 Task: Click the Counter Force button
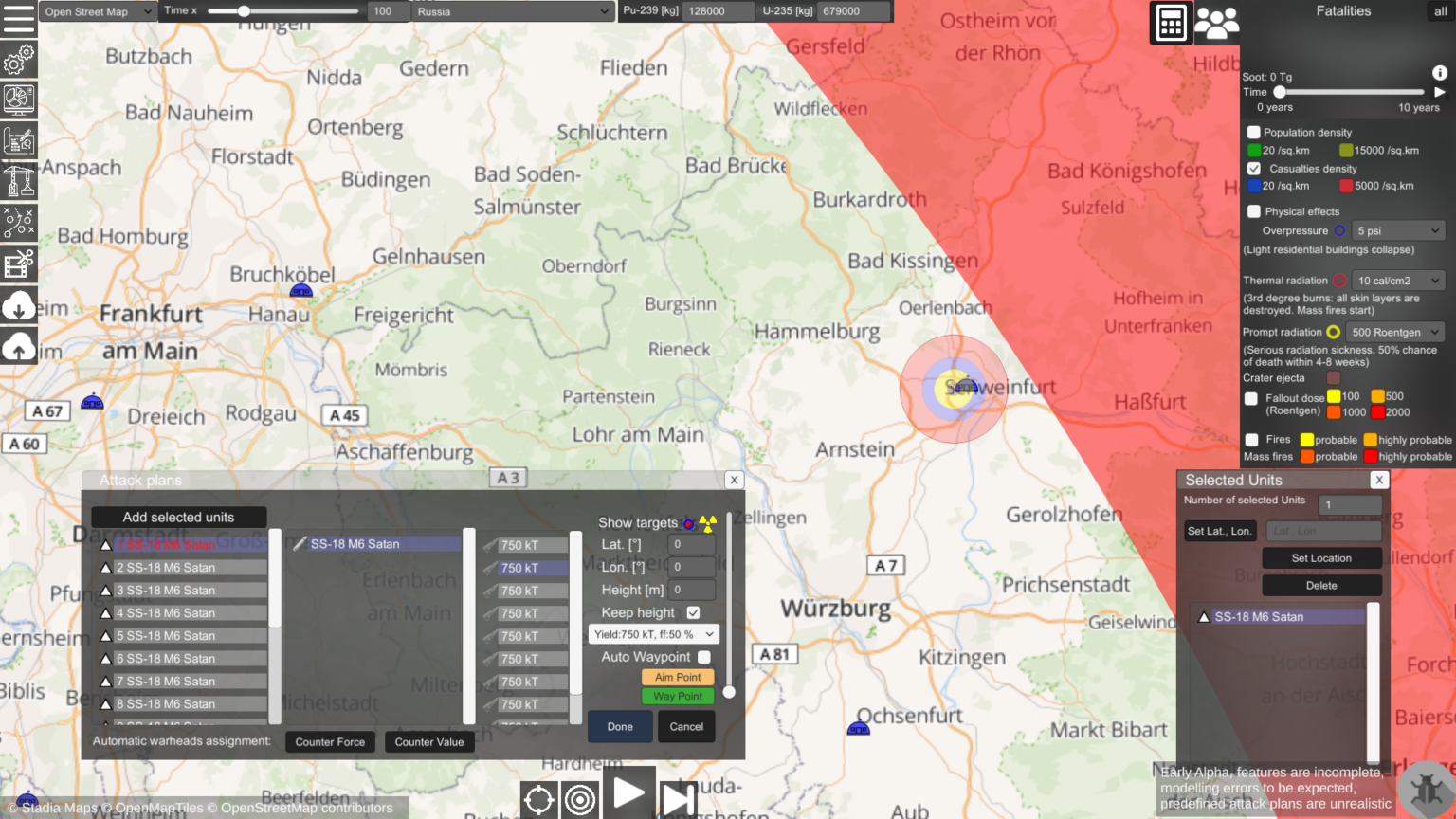click(x=330, y=742)
